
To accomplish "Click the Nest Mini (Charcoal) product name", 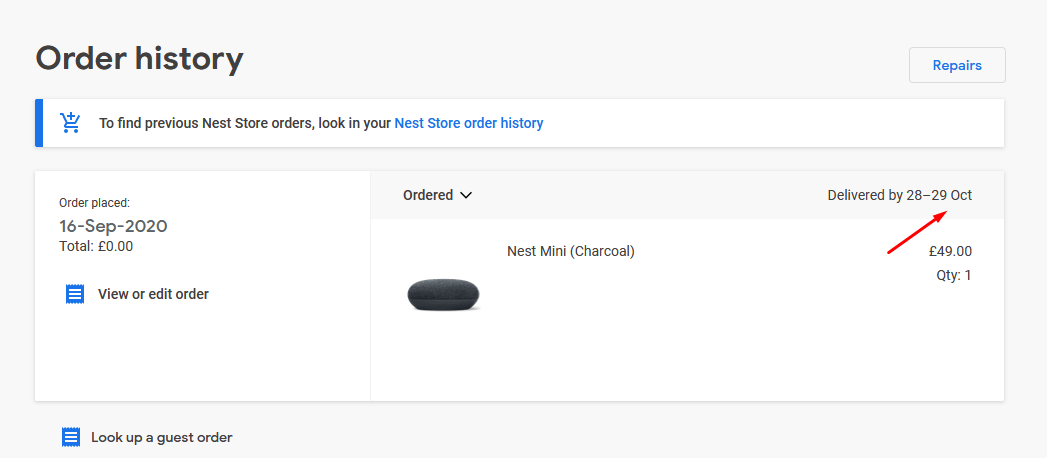I will tap(571, 251).
